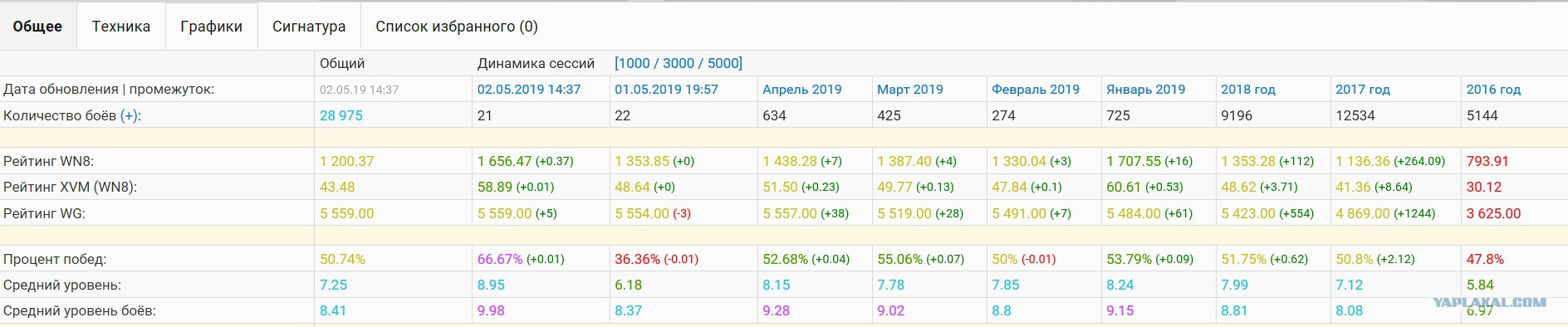The height and width of the screenshot is (327, 1568).
Task: Select the Март 2019 period link
Action: (x=910, y=90)
